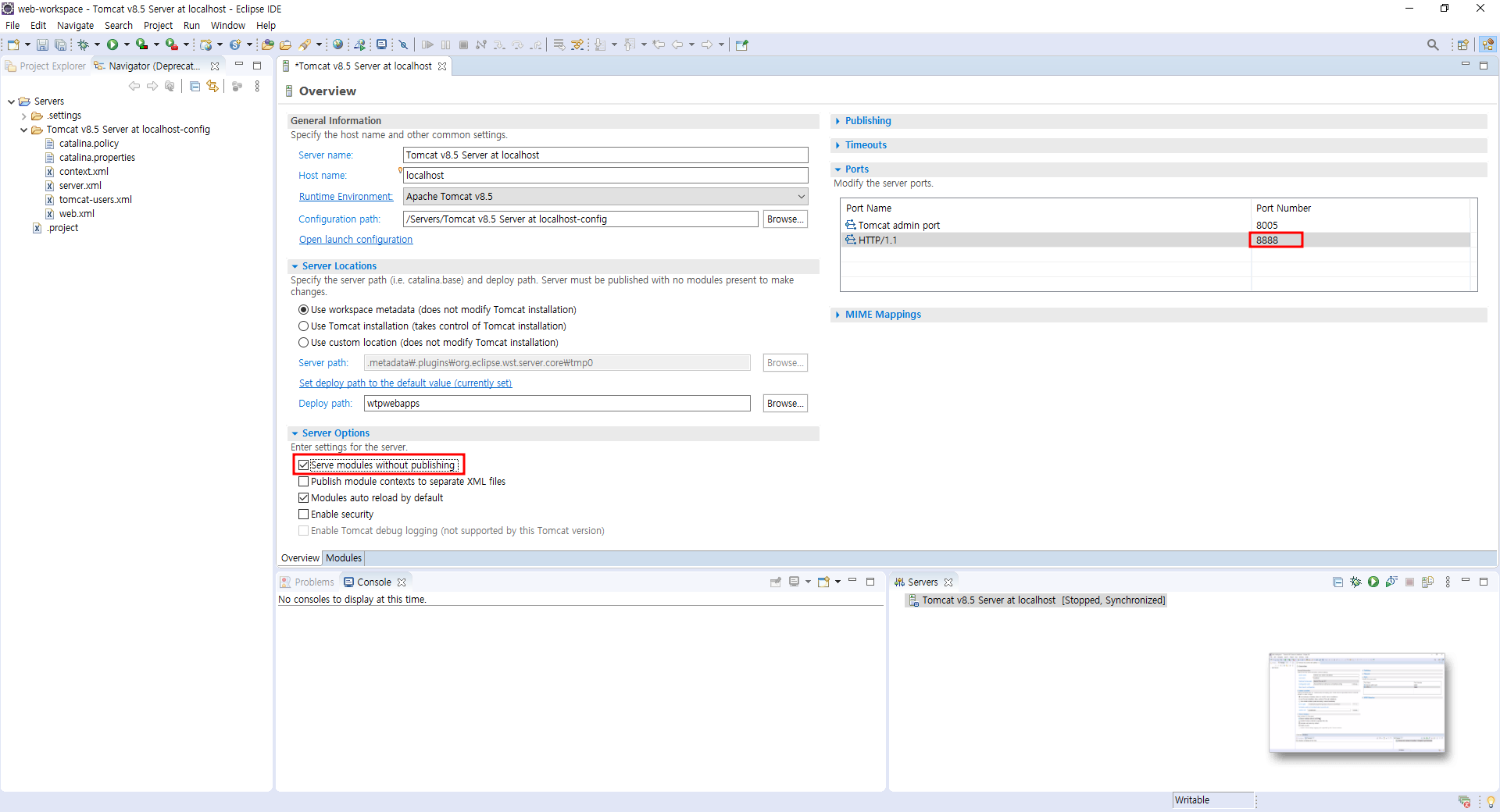Image resolution: width=1500 pixels, height=812 pixels.
Task: Click the Open Perspective icon
Action: pos(1462,45)
